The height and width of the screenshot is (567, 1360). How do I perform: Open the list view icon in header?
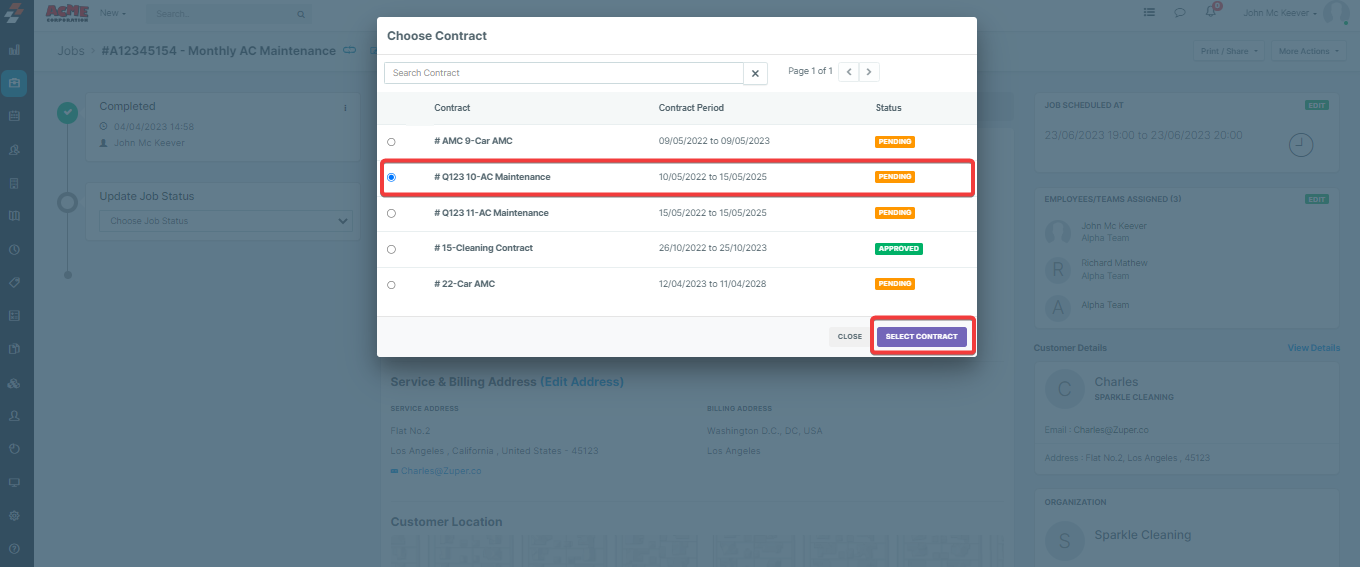coord(1149,13)
